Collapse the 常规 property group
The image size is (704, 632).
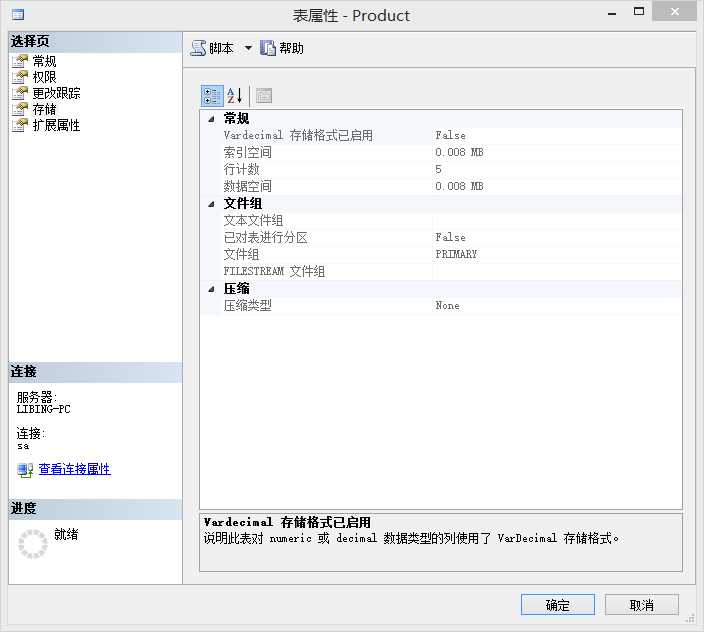pyautogui.click(x=211, y=119)
